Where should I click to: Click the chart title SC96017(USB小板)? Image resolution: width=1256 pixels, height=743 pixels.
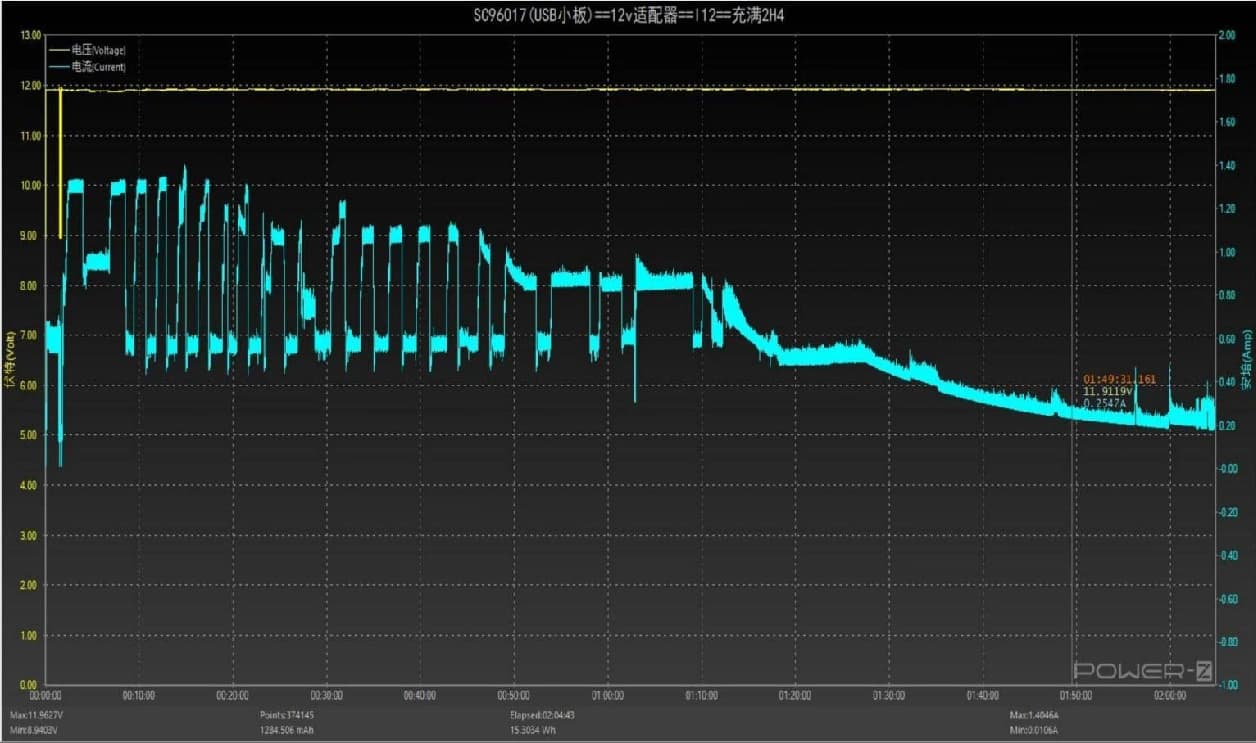(533, 15)
